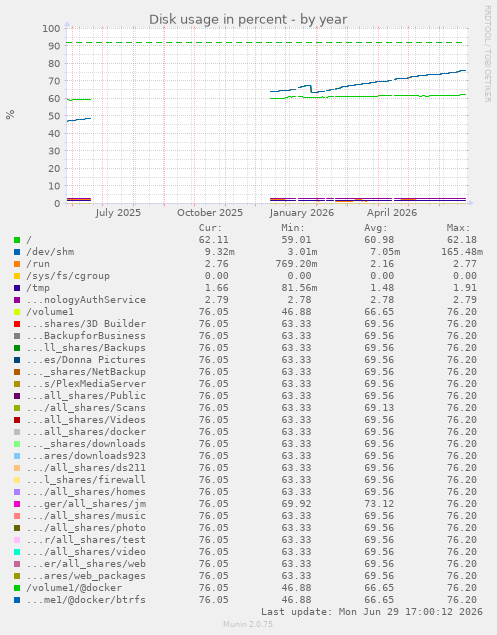Image resolution: width=497 pixels, height=635 pixels.
Task: Click the ...es/Donna Pictures entry
Action: coord(86,360)
